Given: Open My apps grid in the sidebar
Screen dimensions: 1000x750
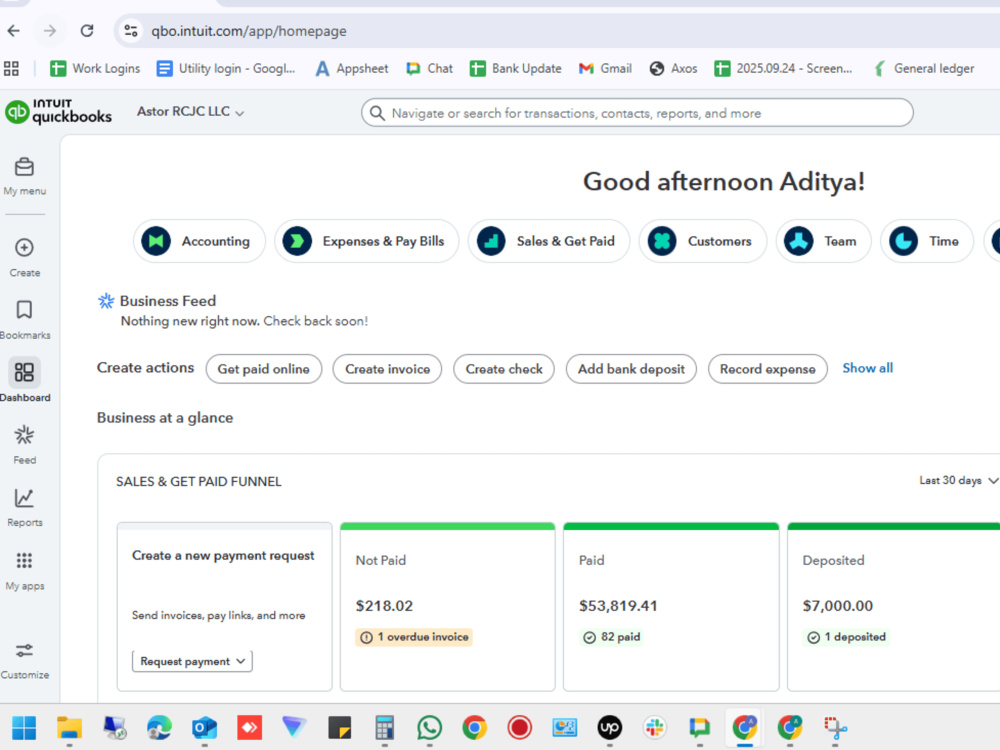Looking at the screenshot, I should (x=24, y=571).
